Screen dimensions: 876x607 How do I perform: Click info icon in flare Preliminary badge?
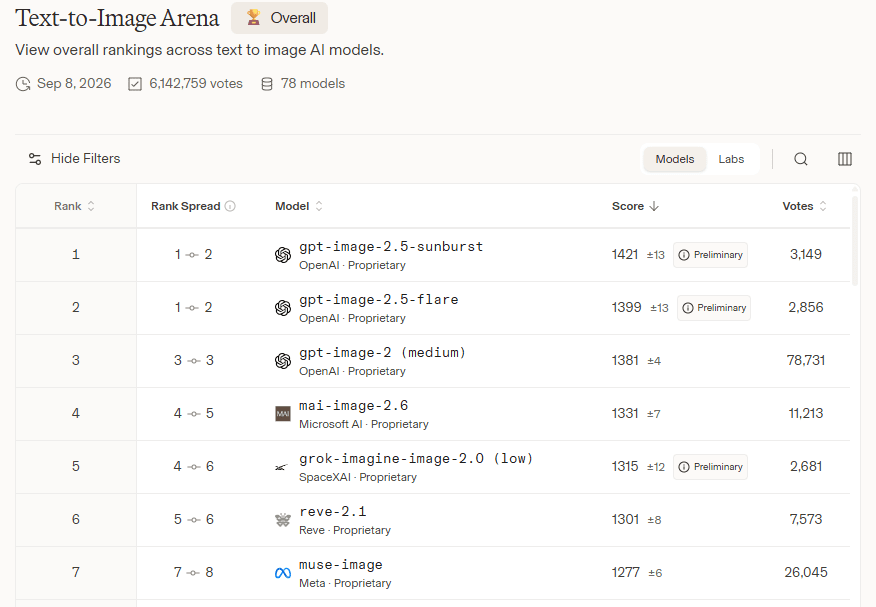point(688,308)
